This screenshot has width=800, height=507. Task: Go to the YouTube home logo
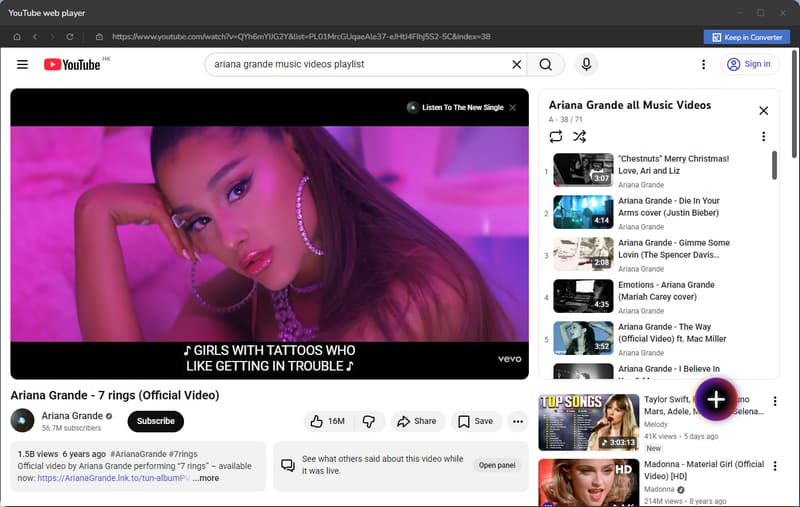tap(72, 64)
